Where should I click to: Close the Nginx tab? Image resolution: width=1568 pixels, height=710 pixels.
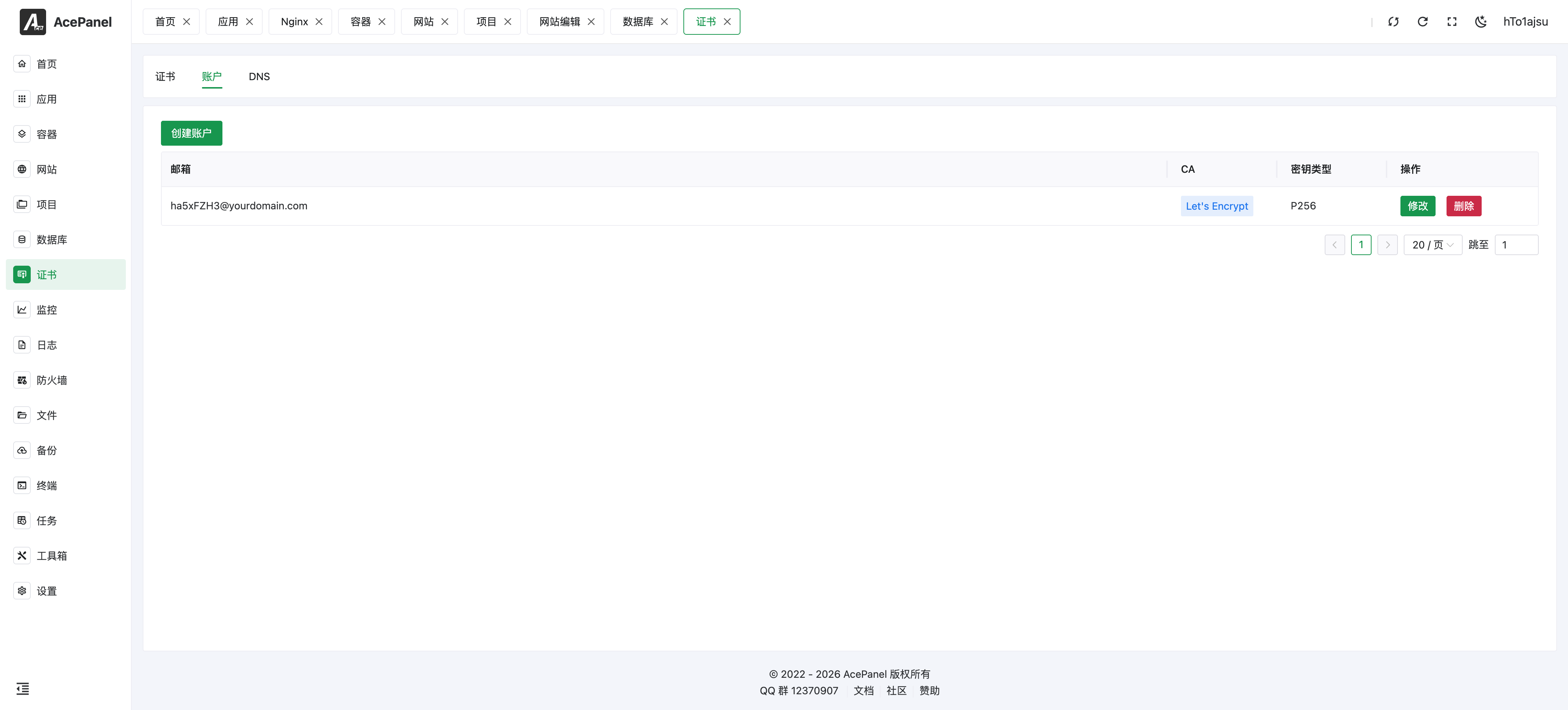pos(319,22)
